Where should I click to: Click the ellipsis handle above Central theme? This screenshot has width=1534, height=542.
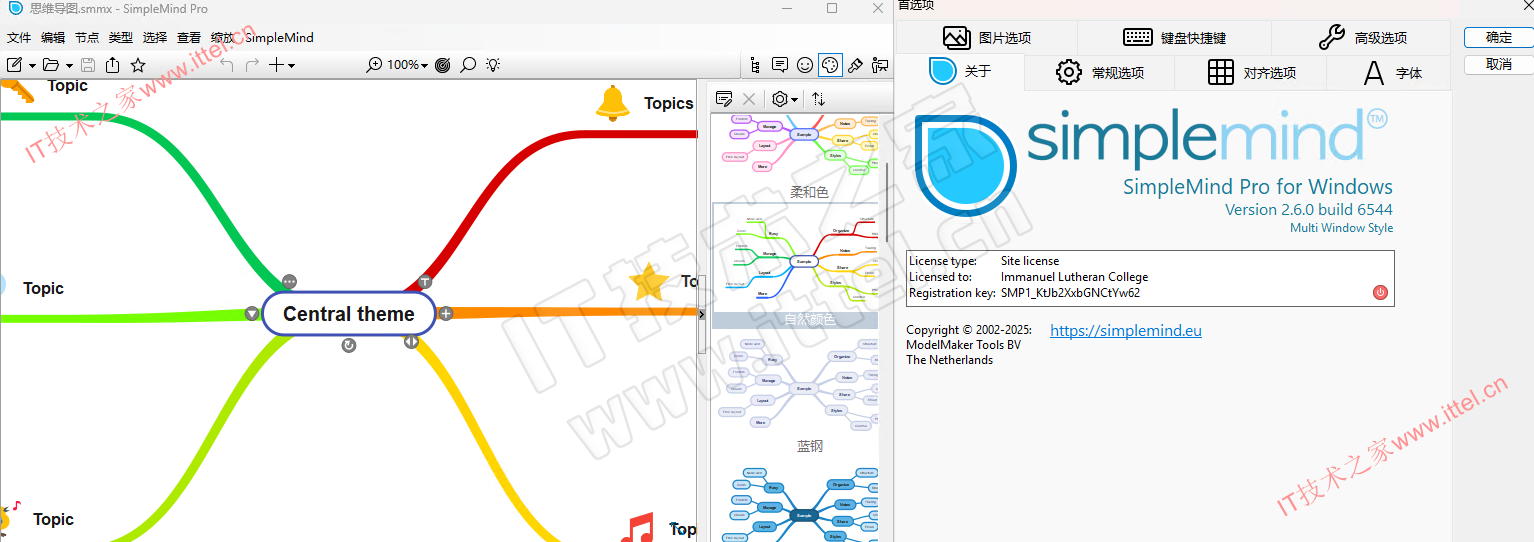289,281
